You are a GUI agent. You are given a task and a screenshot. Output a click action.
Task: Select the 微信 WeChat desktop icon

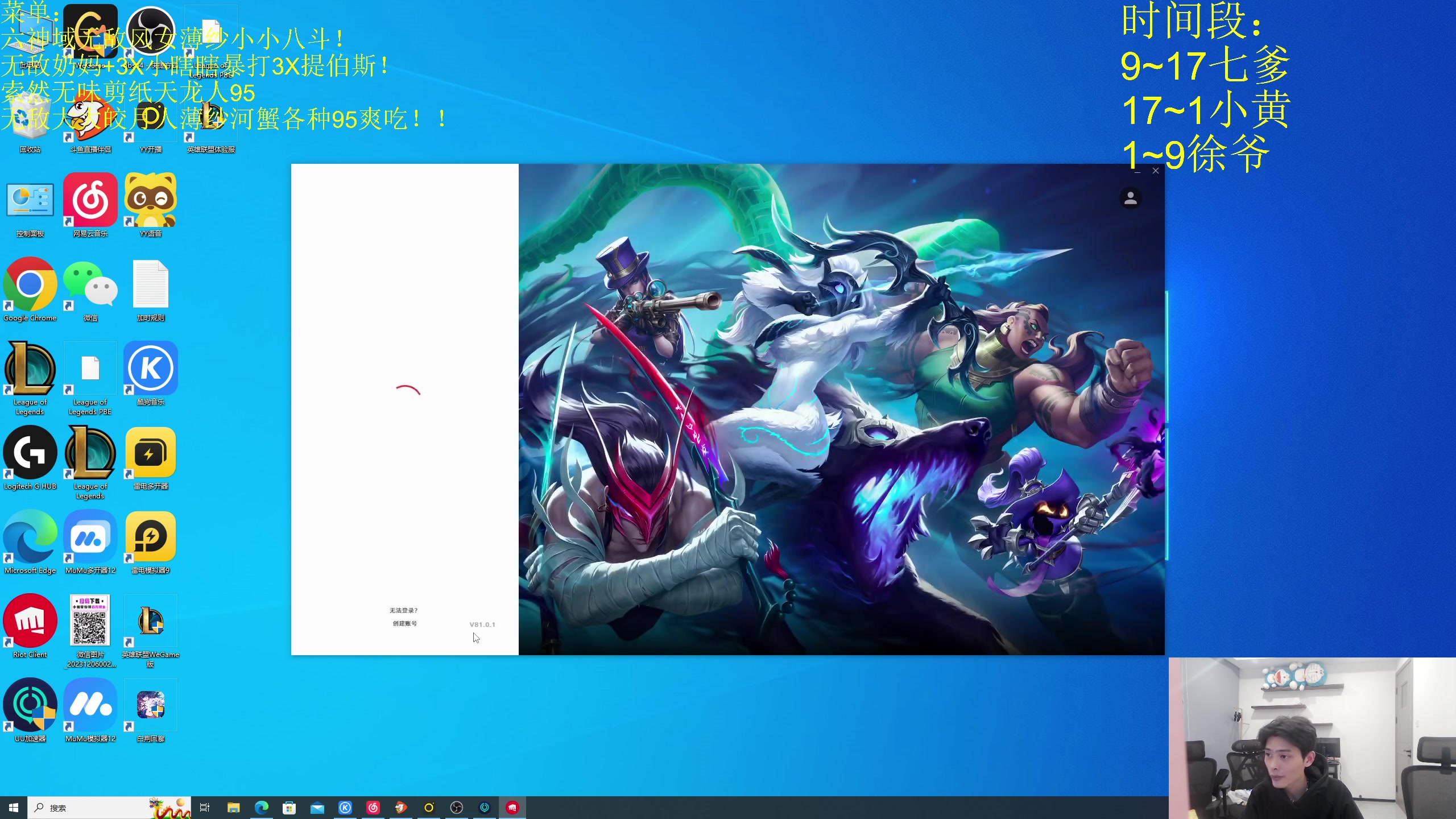point(90,290)
